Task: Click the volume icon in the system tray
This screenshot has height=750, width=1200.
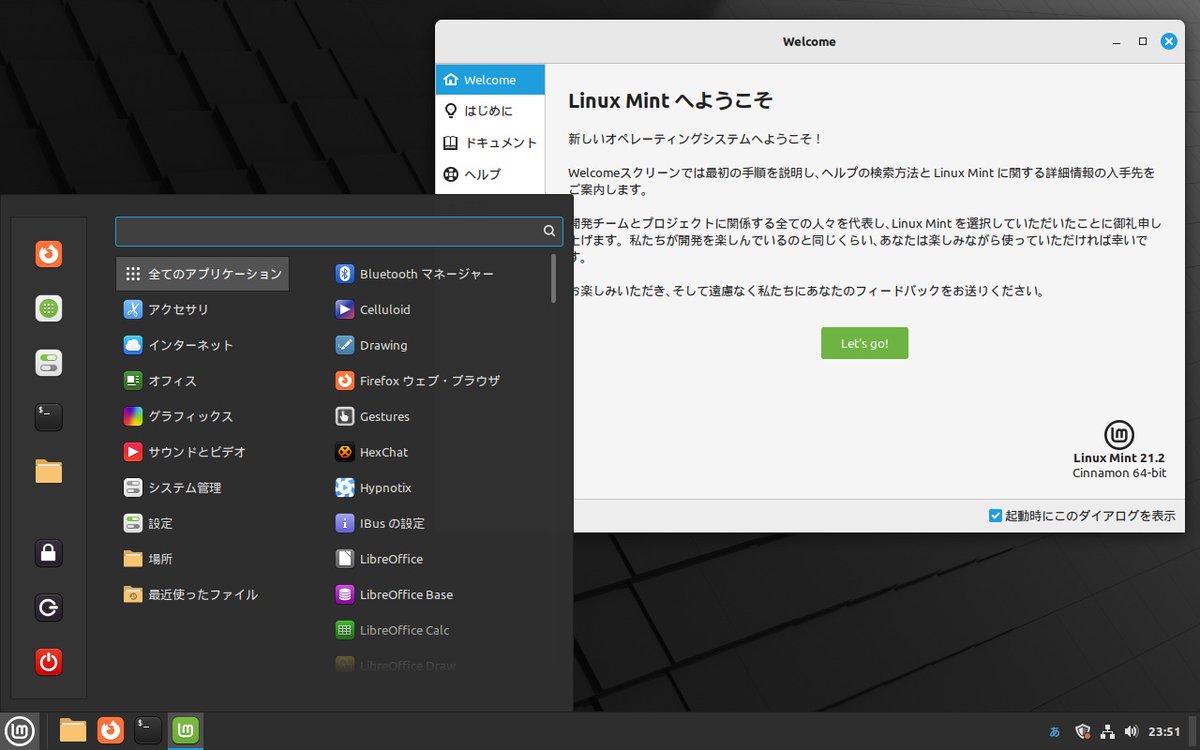Action: click(1133, 731)
